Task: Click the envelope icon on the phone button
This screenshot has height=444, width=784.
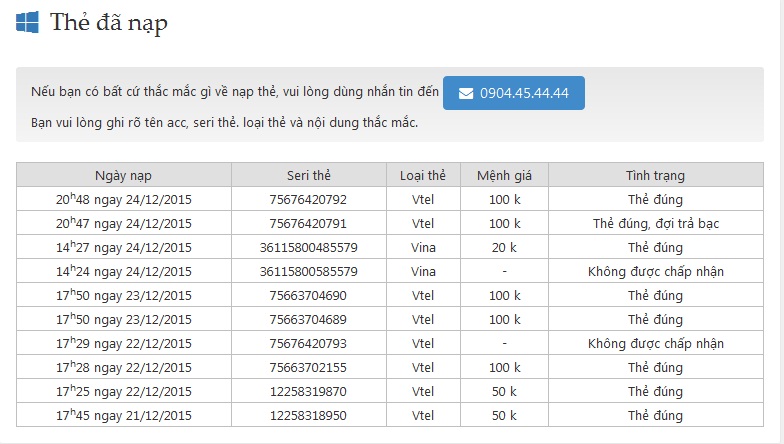Action: (466, 93)
